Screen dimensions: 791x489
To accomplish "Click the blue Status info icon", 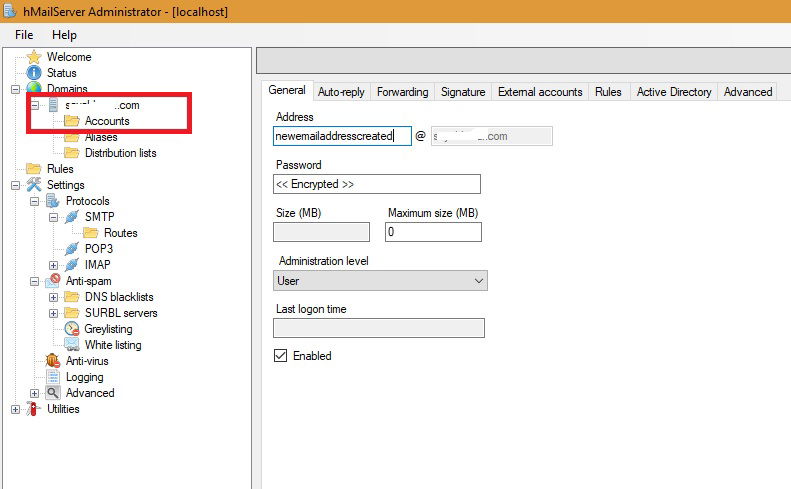I will 34,73.
